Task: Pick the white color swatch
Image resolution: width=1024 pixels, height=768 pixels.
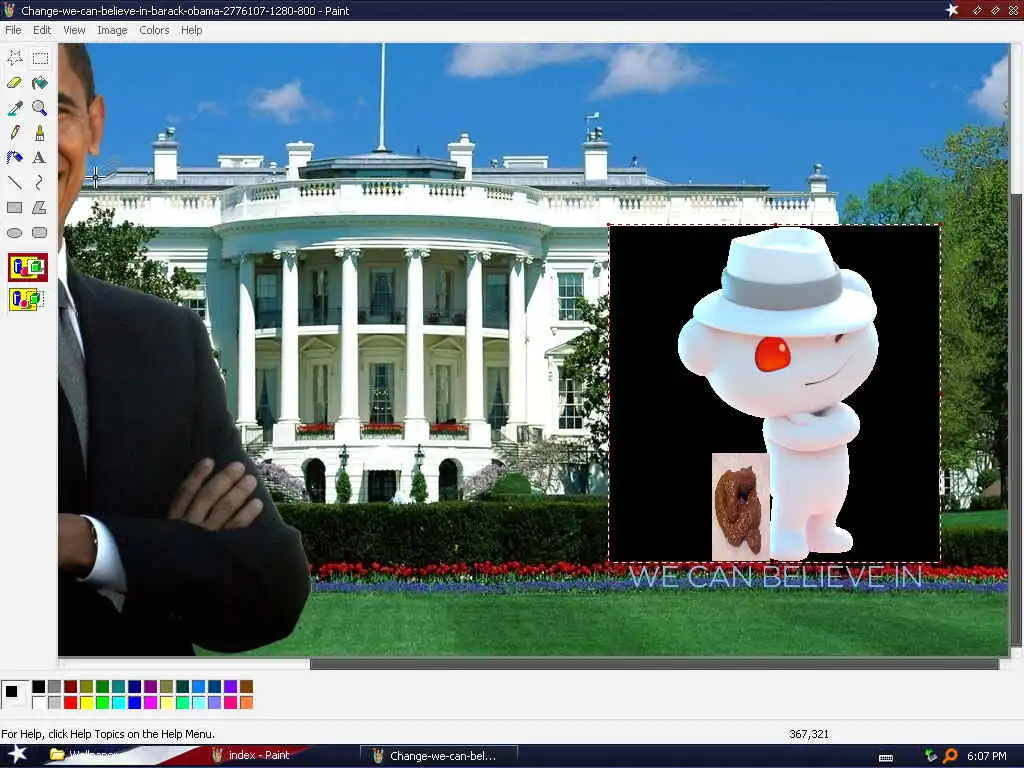Action: pos(39,703)
